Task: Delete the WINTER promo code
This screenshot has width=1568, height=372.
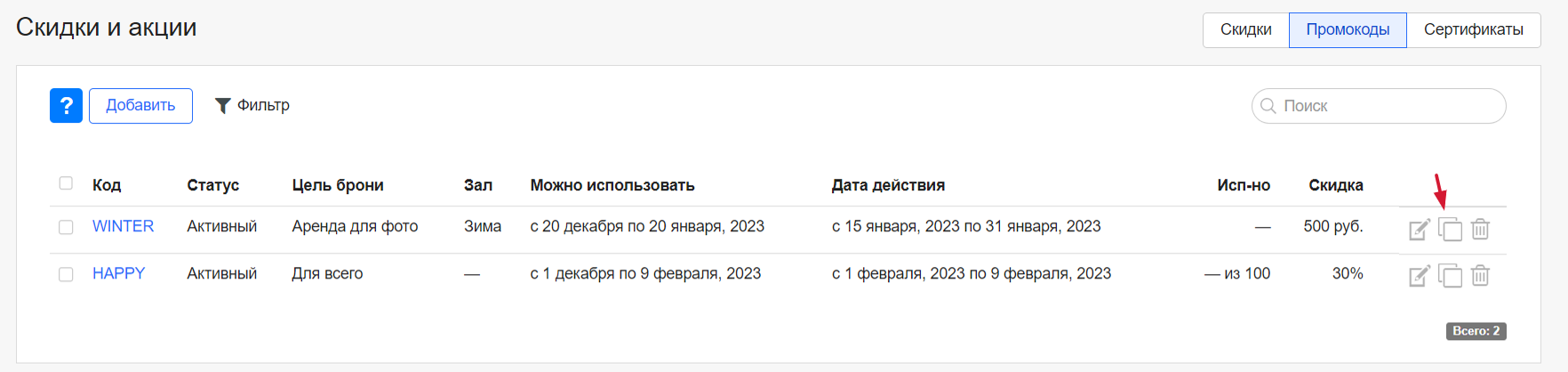Action: pyautogui.click(x=1480, y=229)
